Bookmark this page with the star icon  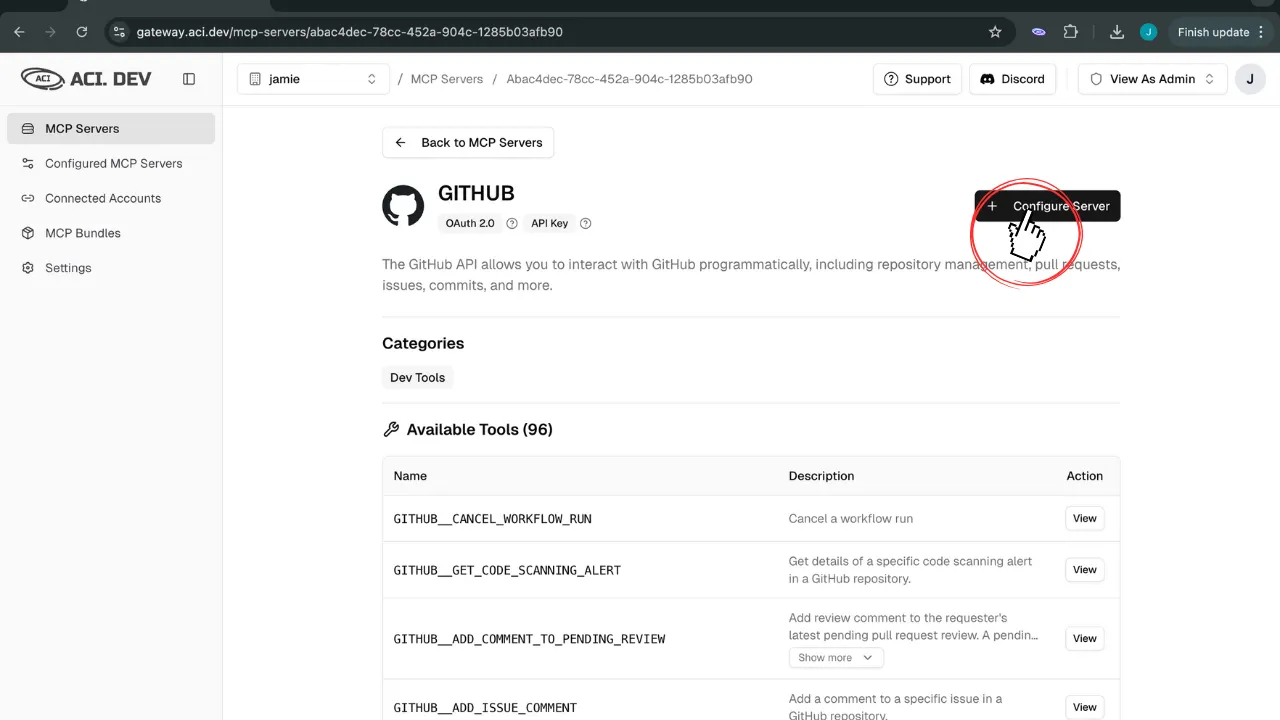pos(995,32)
